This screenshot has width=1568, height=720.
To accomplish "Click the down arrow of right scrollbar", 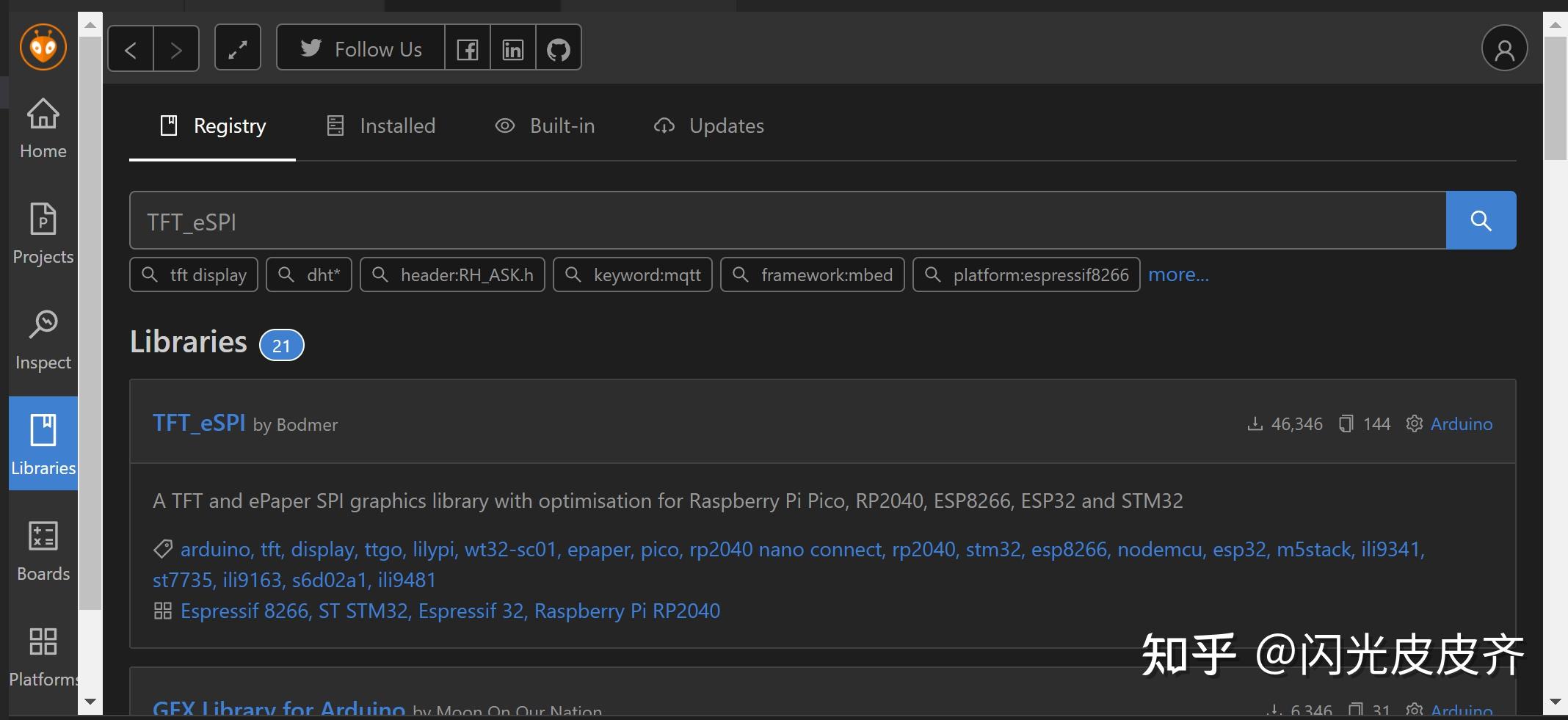I will [x=1555, y=702].
